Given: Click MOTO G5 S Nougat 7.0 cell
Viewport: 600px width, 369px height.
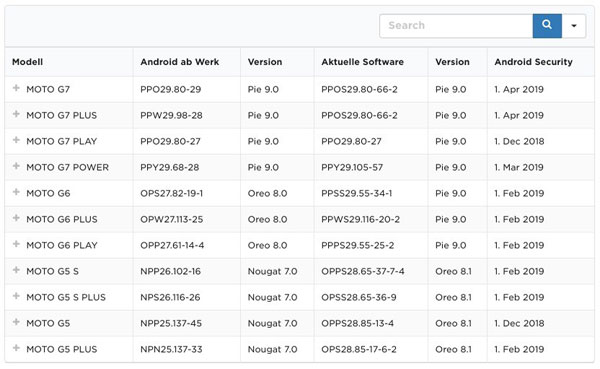Looking at the screenshot, I should pyautogui.click(x=272, y=271).
